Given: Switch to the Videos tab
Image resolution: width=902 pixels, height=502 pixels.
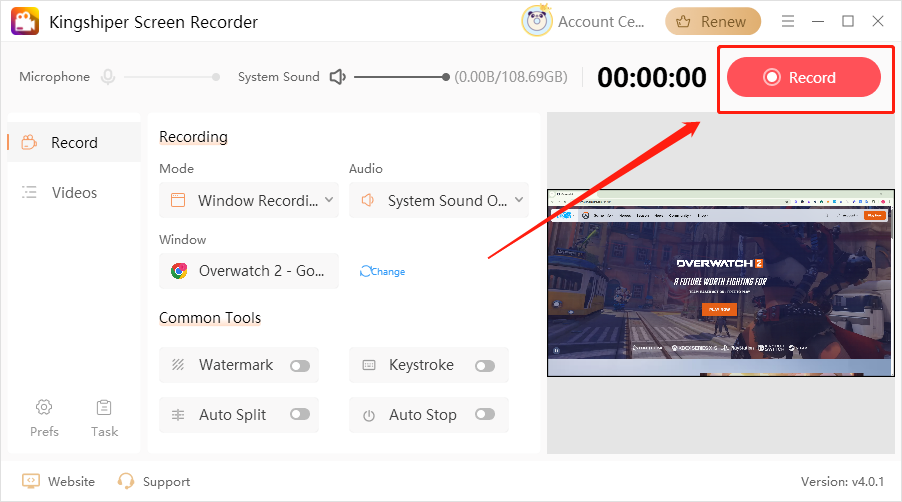Looking at the screenshot, I should coord(74,193).
